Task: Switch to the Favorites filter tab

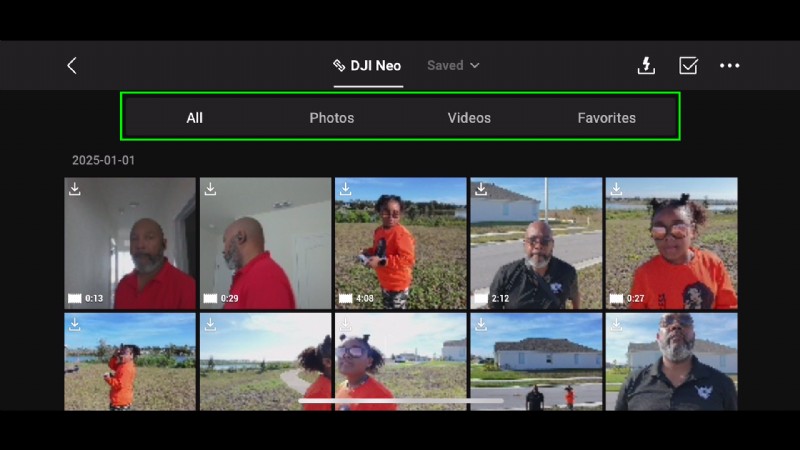Action: pyautogui.click(x=607, y=118)
